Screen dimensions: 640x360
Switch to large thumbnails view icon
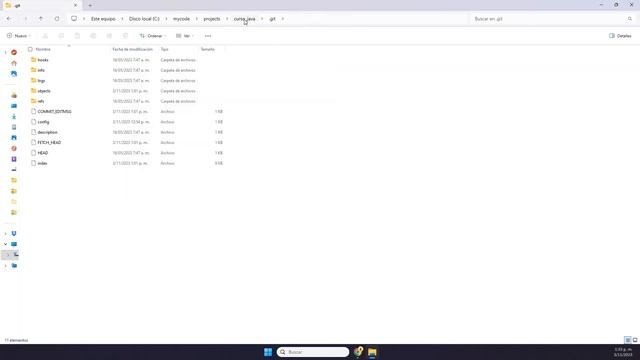[635, 340]
